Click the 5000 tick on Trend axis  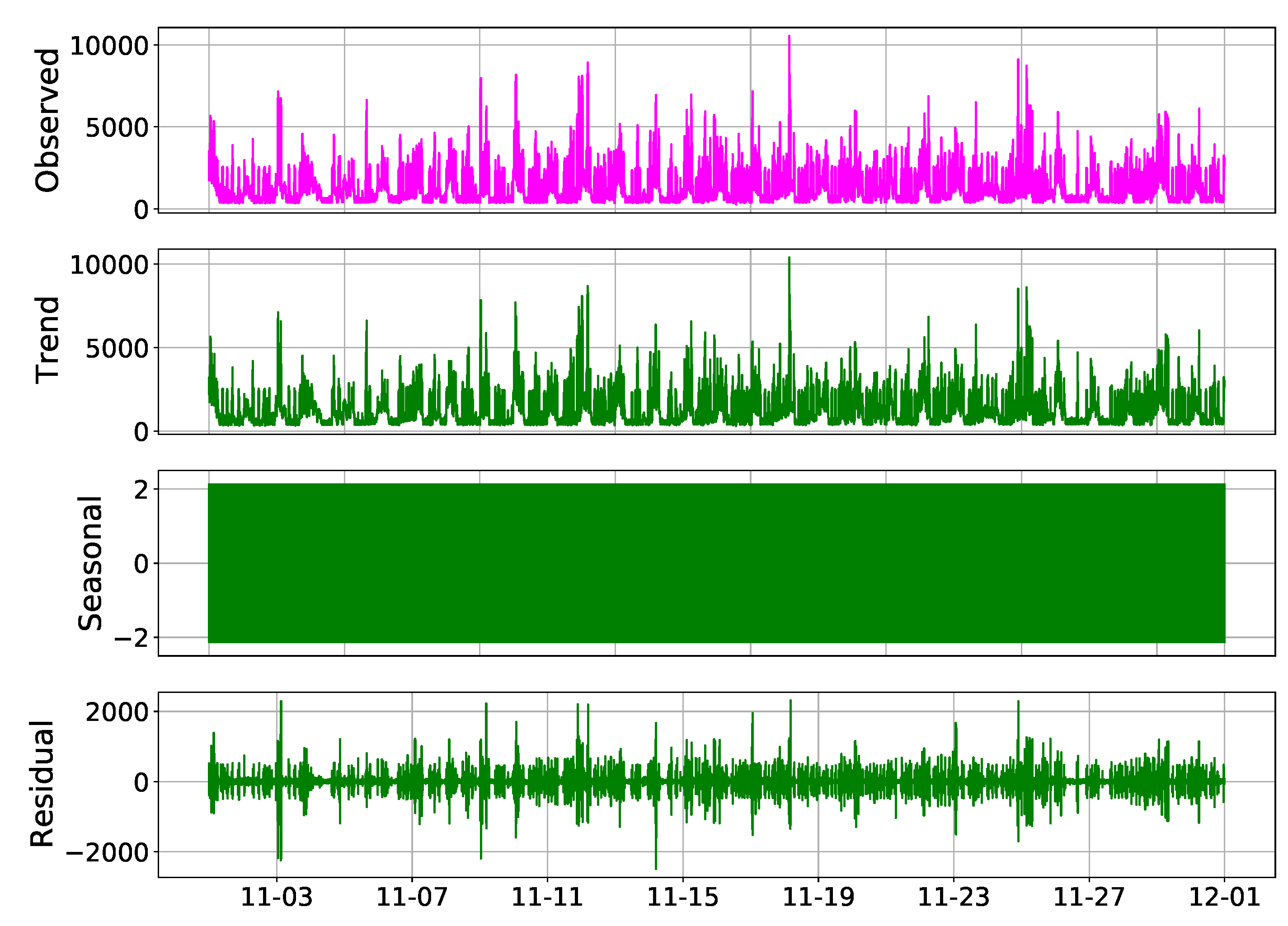coord(117,348)
